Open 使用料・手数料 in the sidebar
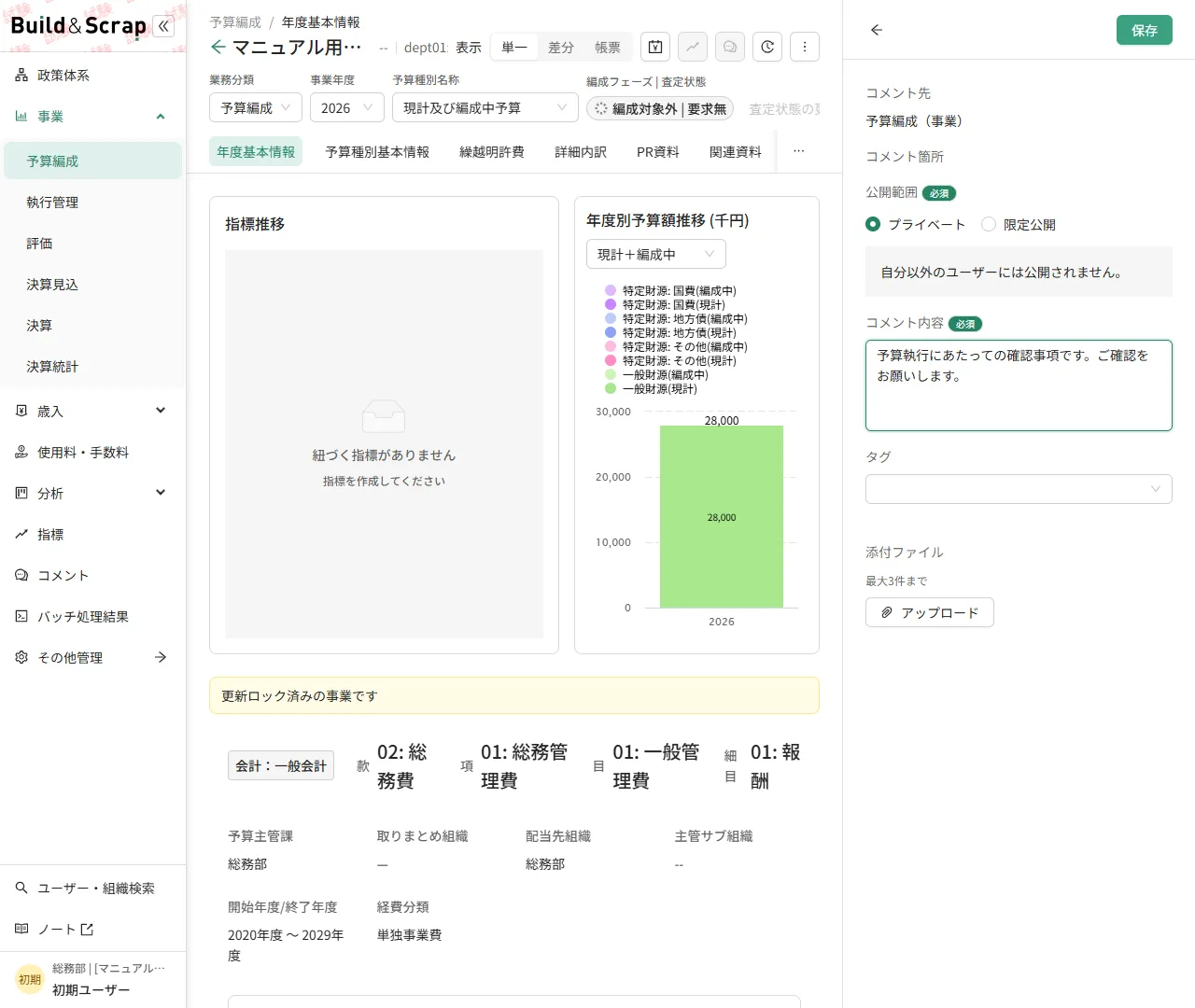Viewport: 1195px width, 1008px height. coord(92,453)
